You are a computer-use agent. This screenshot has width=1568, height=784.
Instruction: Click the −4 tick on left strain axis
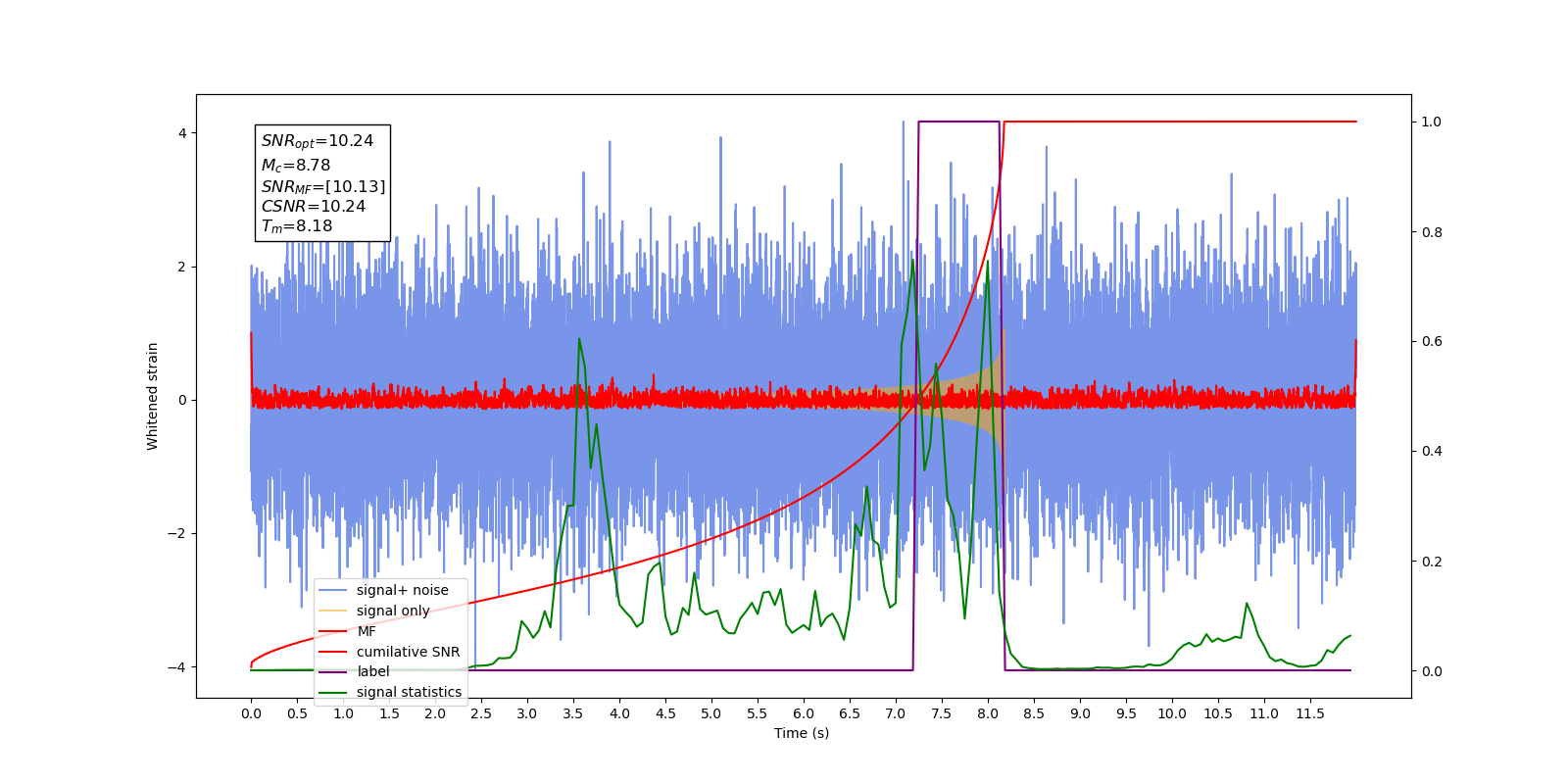click(x=178, y=667)
